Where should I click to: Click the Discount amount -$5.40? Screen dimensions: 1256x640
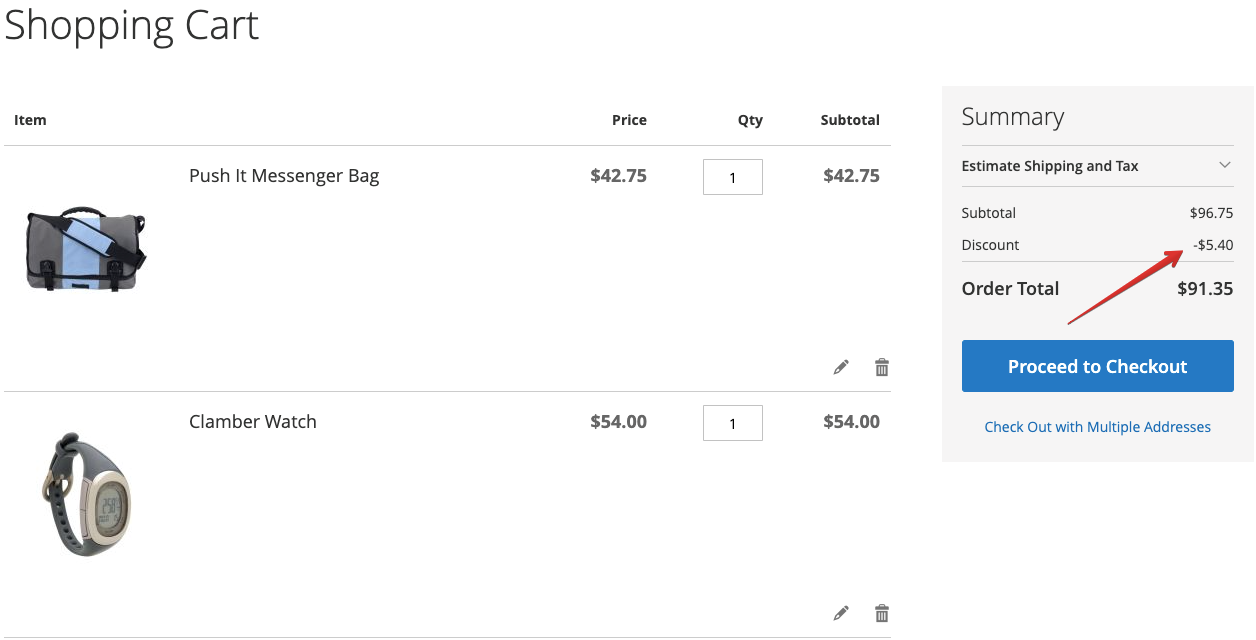click(1213, 245)
